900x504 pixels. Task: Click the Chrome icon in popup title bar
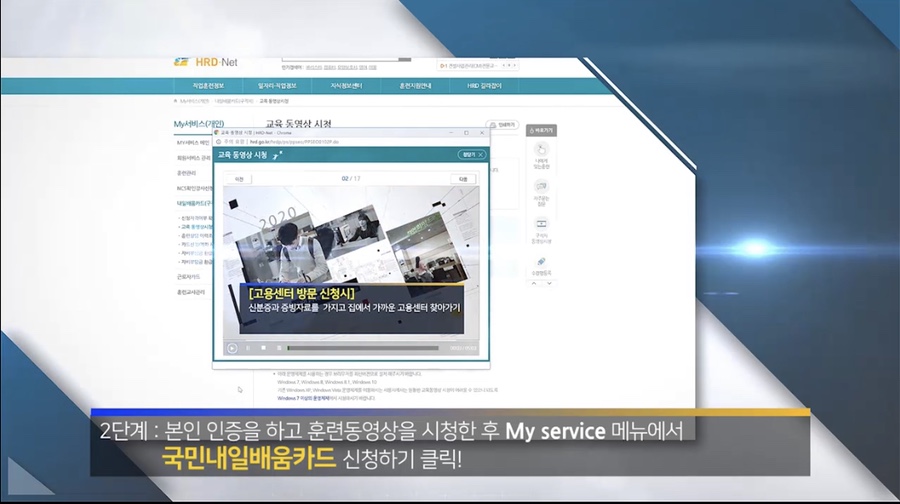(x=217, y=133)
